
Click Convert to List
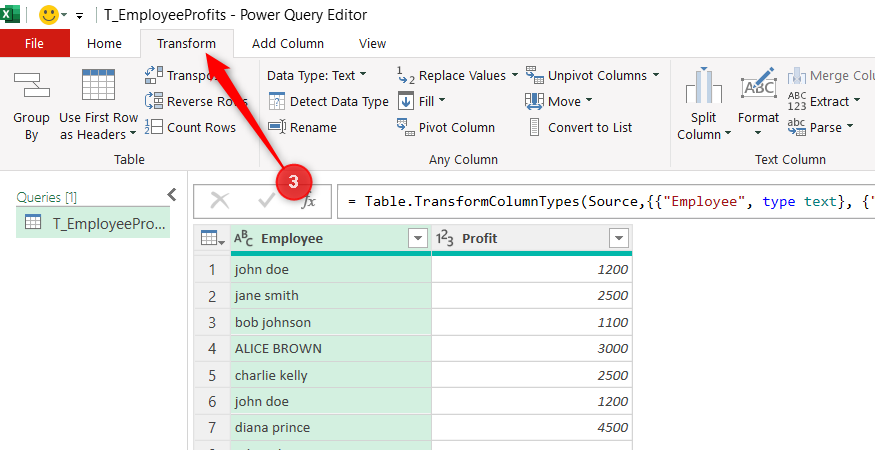click(579, 127)
